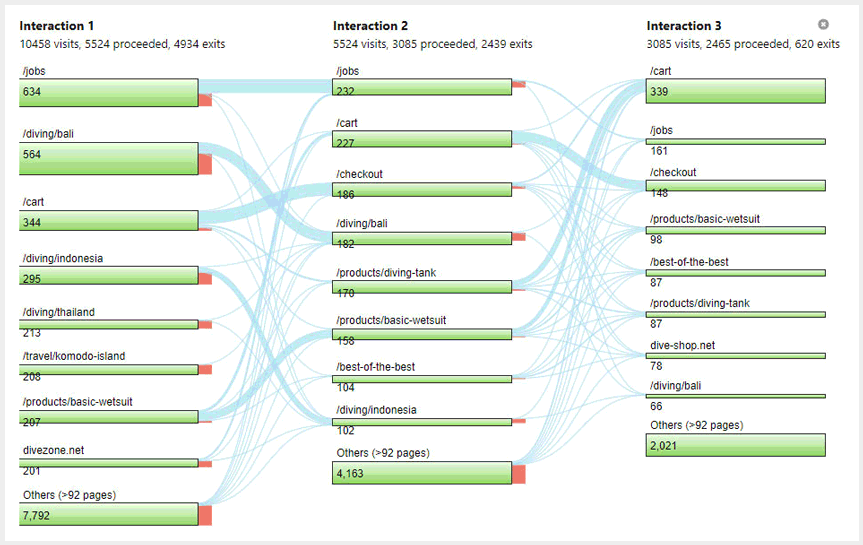The height and width of the screenshot is (545, 863).
Task: Click the /diving/thailand page label
Action: [x=59, y=312]
